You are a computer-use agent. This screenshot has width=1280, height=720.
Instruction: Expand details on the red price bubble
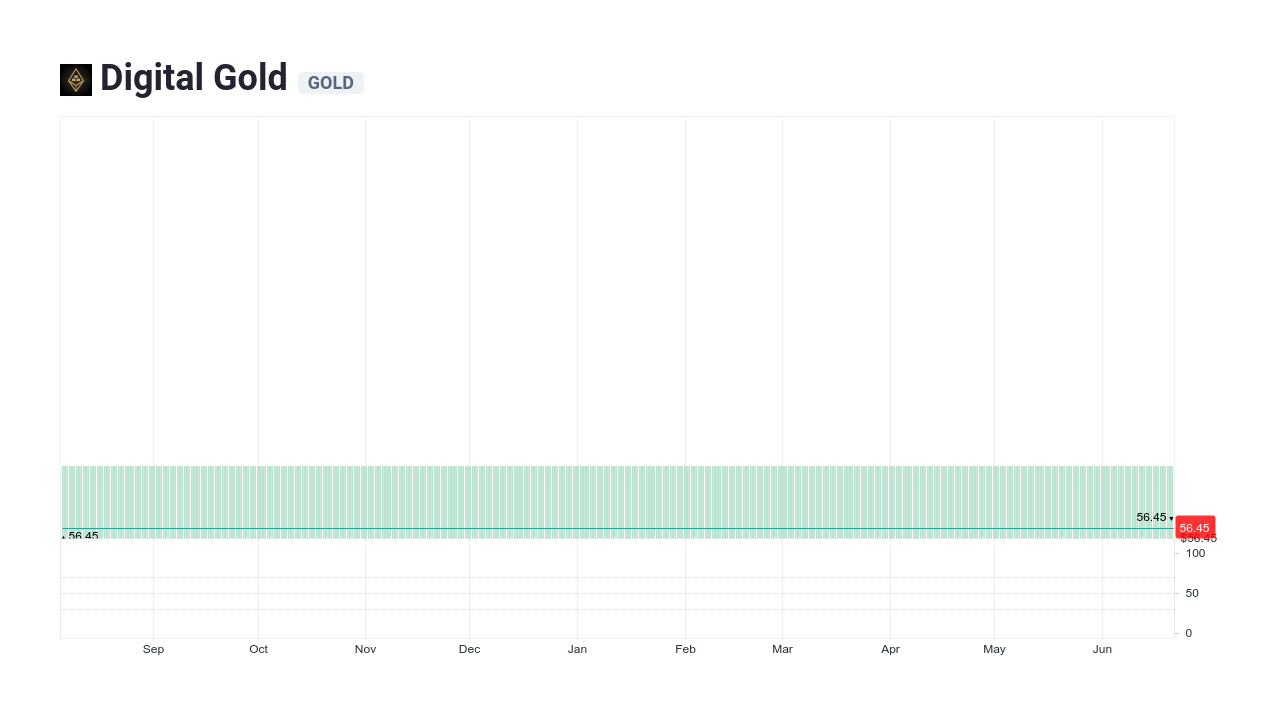[x=1194, y=527]
